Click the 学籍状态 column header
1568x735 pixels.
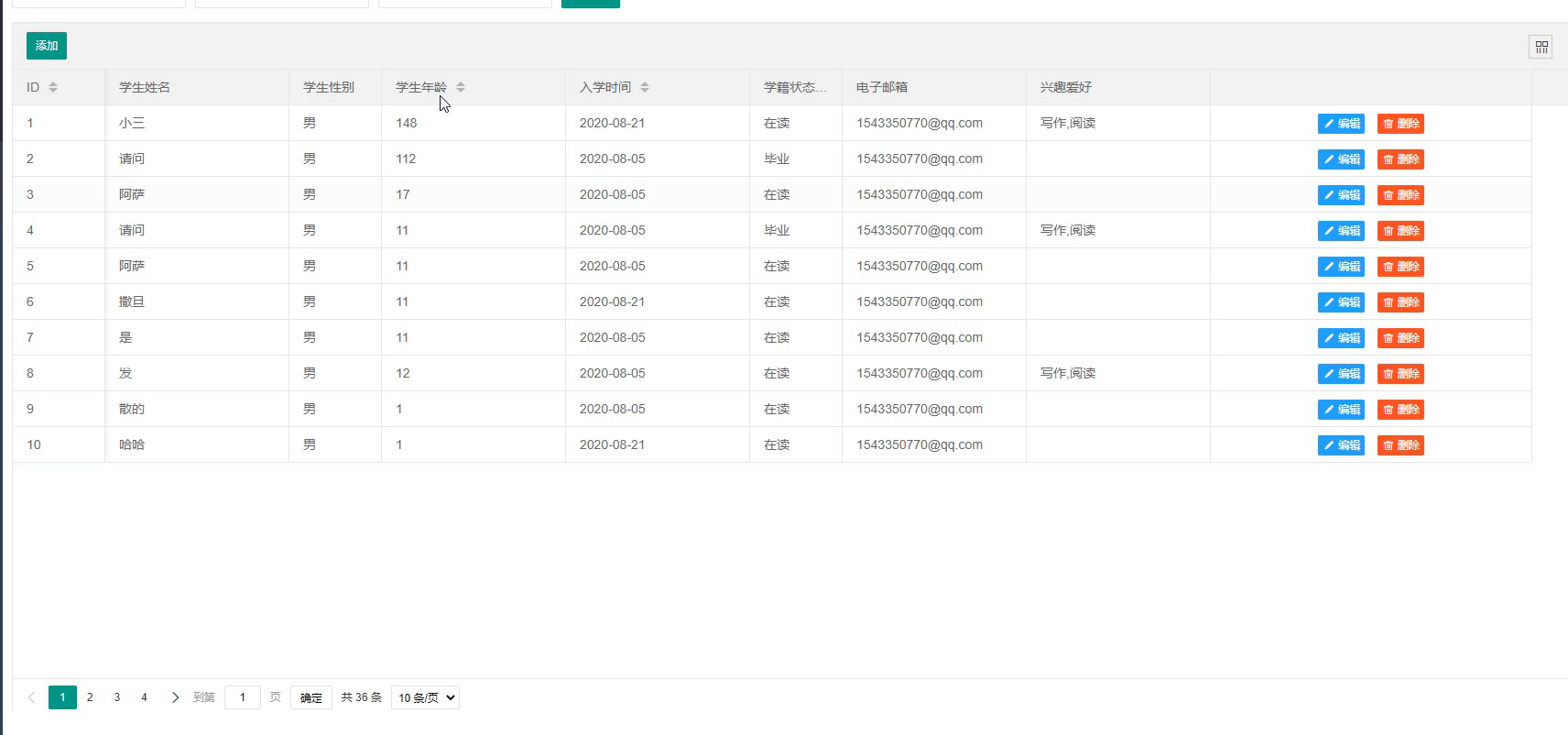point(795,87)
